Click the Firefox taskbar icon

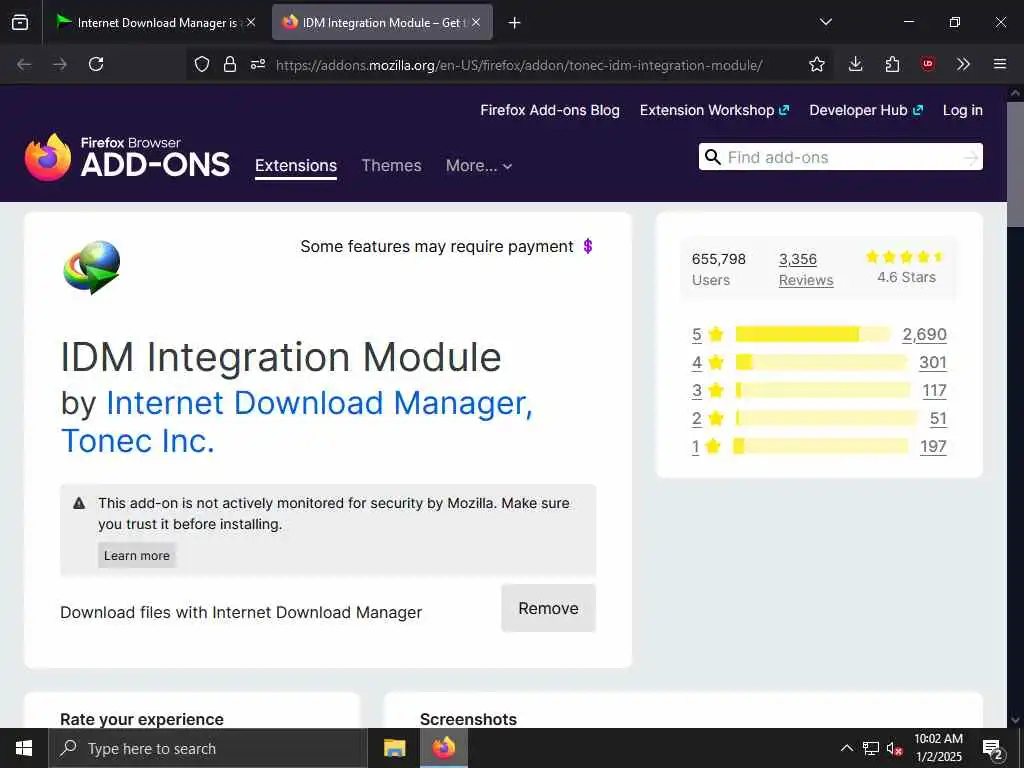(x=443, y=748)
